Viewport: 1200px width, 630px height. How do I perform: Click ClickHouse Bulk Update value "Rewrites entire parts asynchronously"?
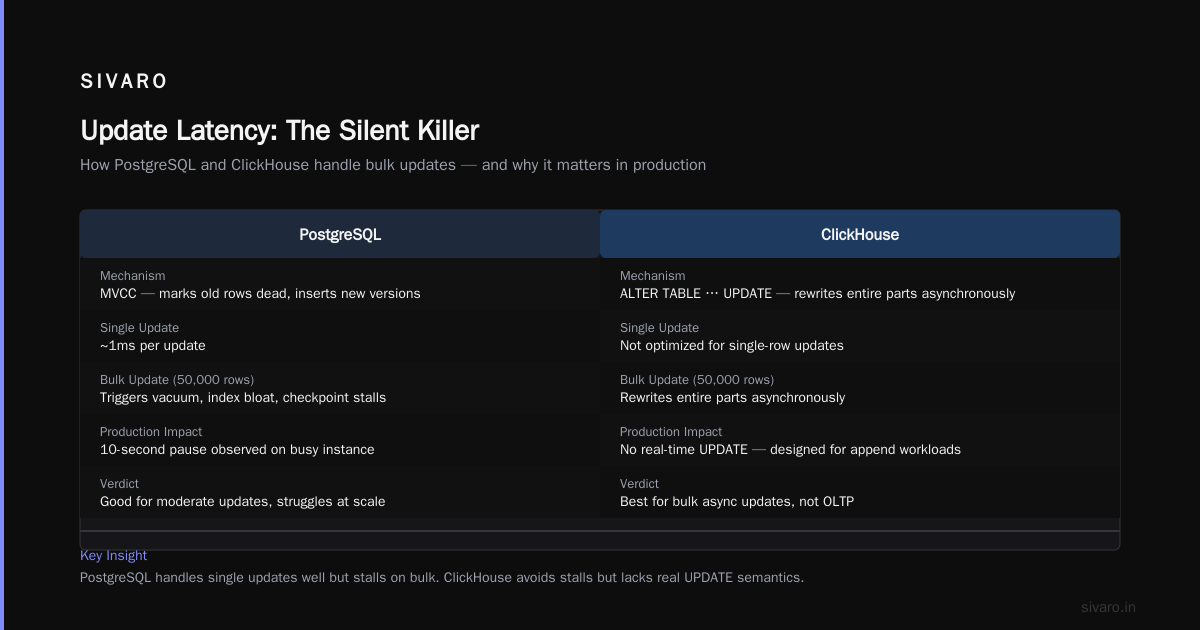[x=733, y=398]
